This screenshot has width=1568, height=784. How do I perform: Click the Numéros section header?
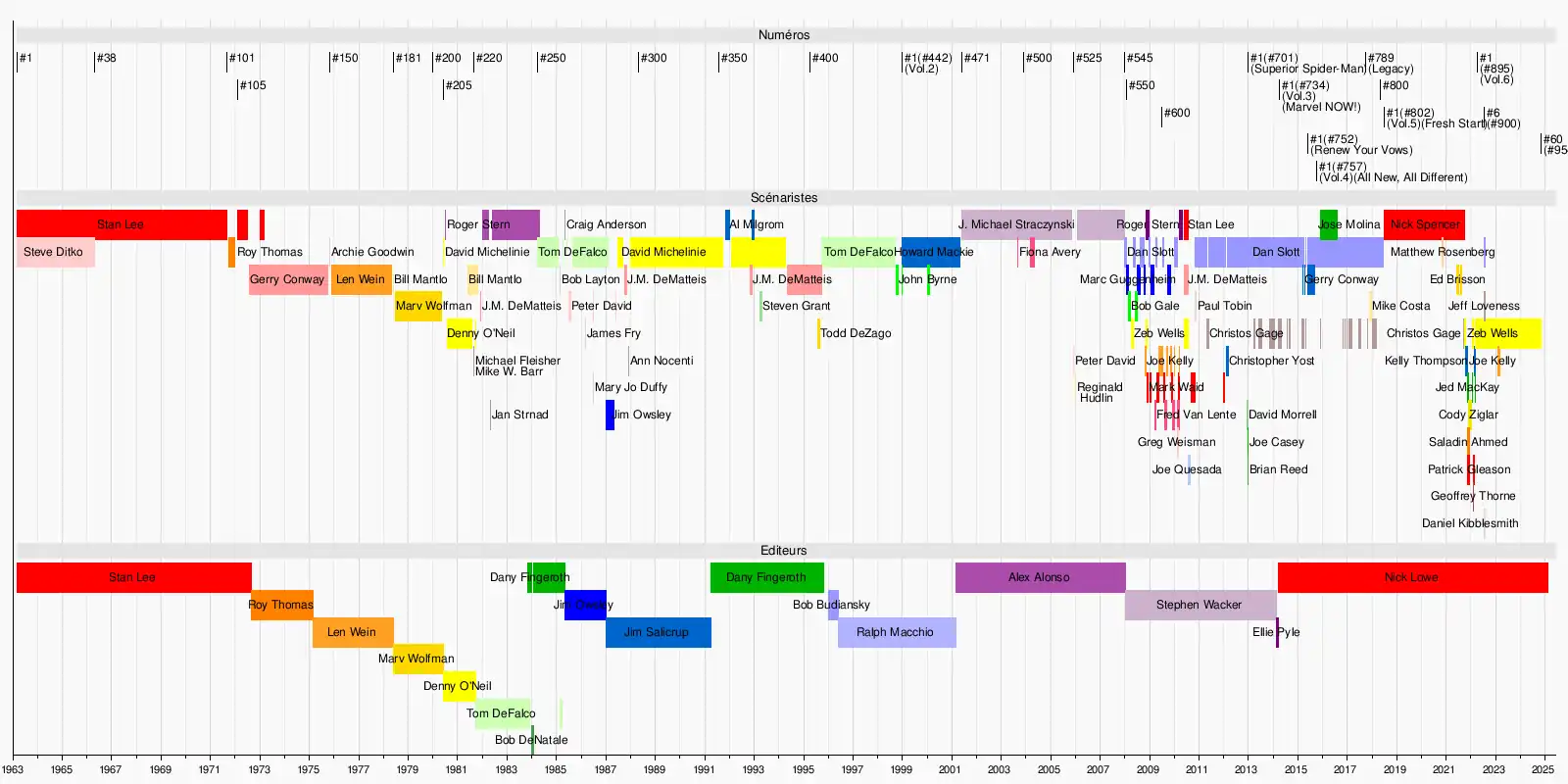tap(784, 35)
